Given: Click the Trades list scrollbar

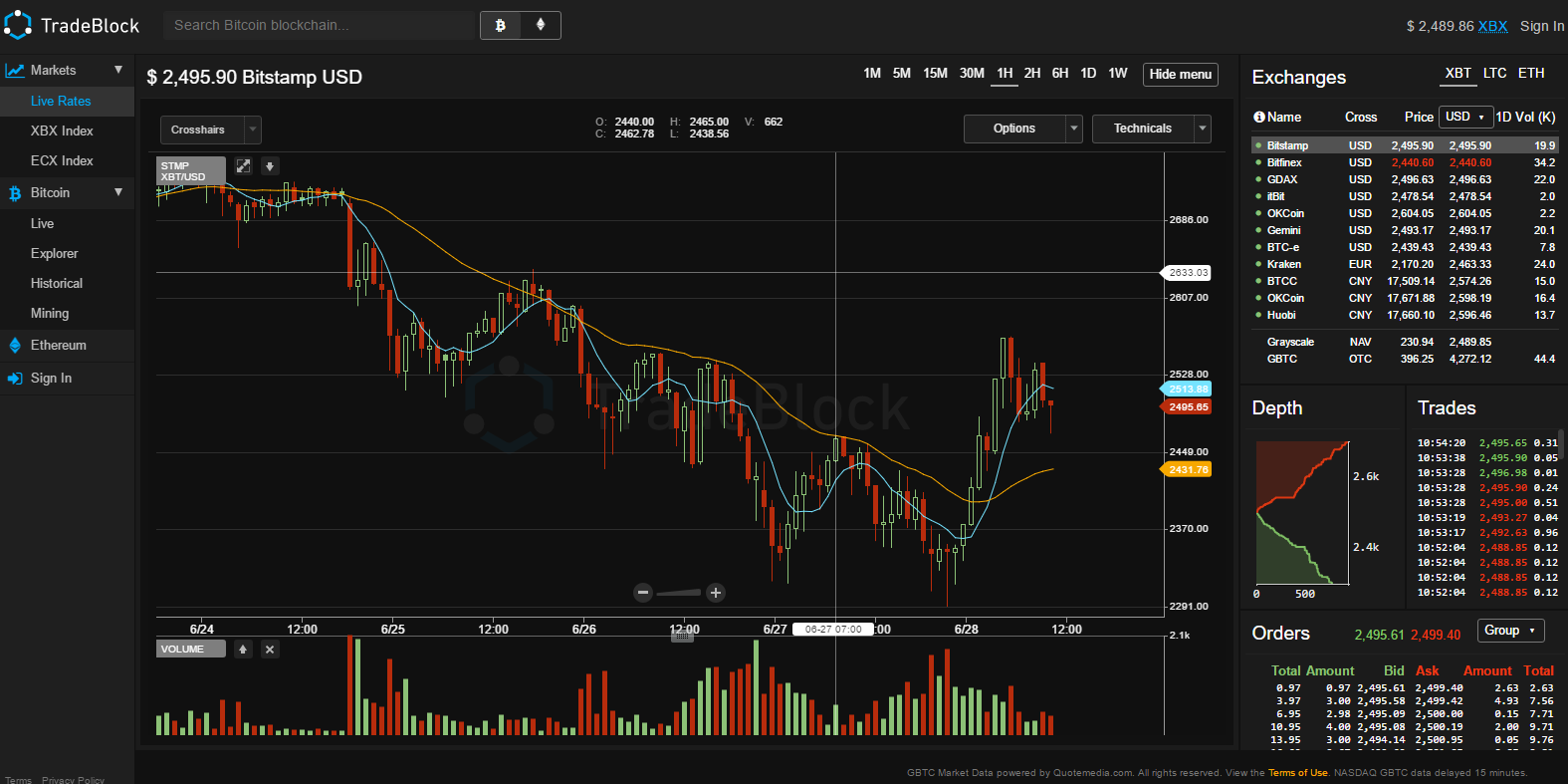Looking at the screenshot, I should [1561, 443].
